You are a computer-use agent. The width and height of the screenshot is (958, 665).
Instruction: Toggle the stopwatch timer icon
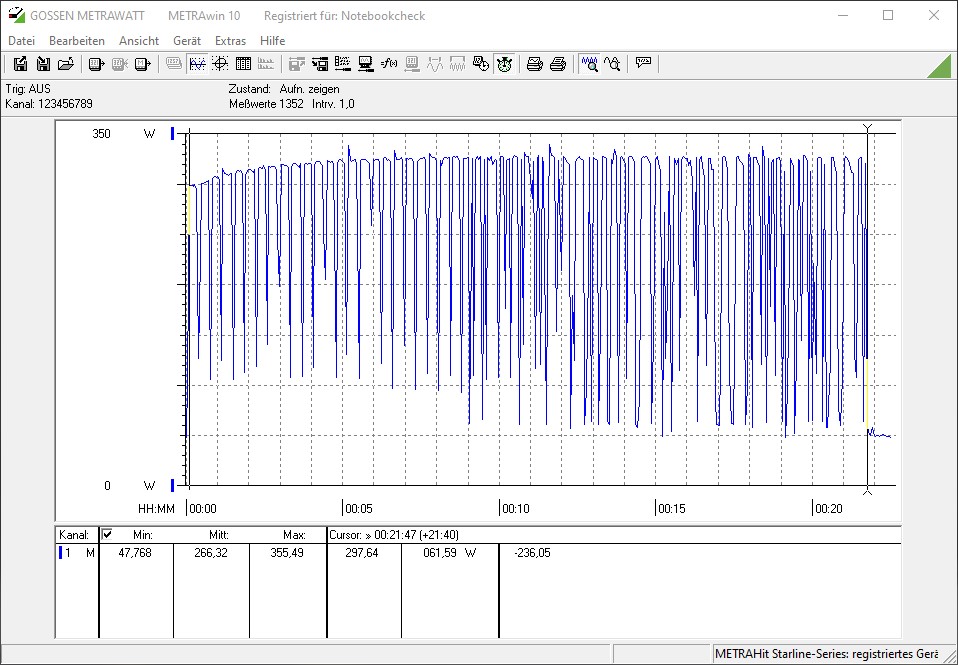504,64
